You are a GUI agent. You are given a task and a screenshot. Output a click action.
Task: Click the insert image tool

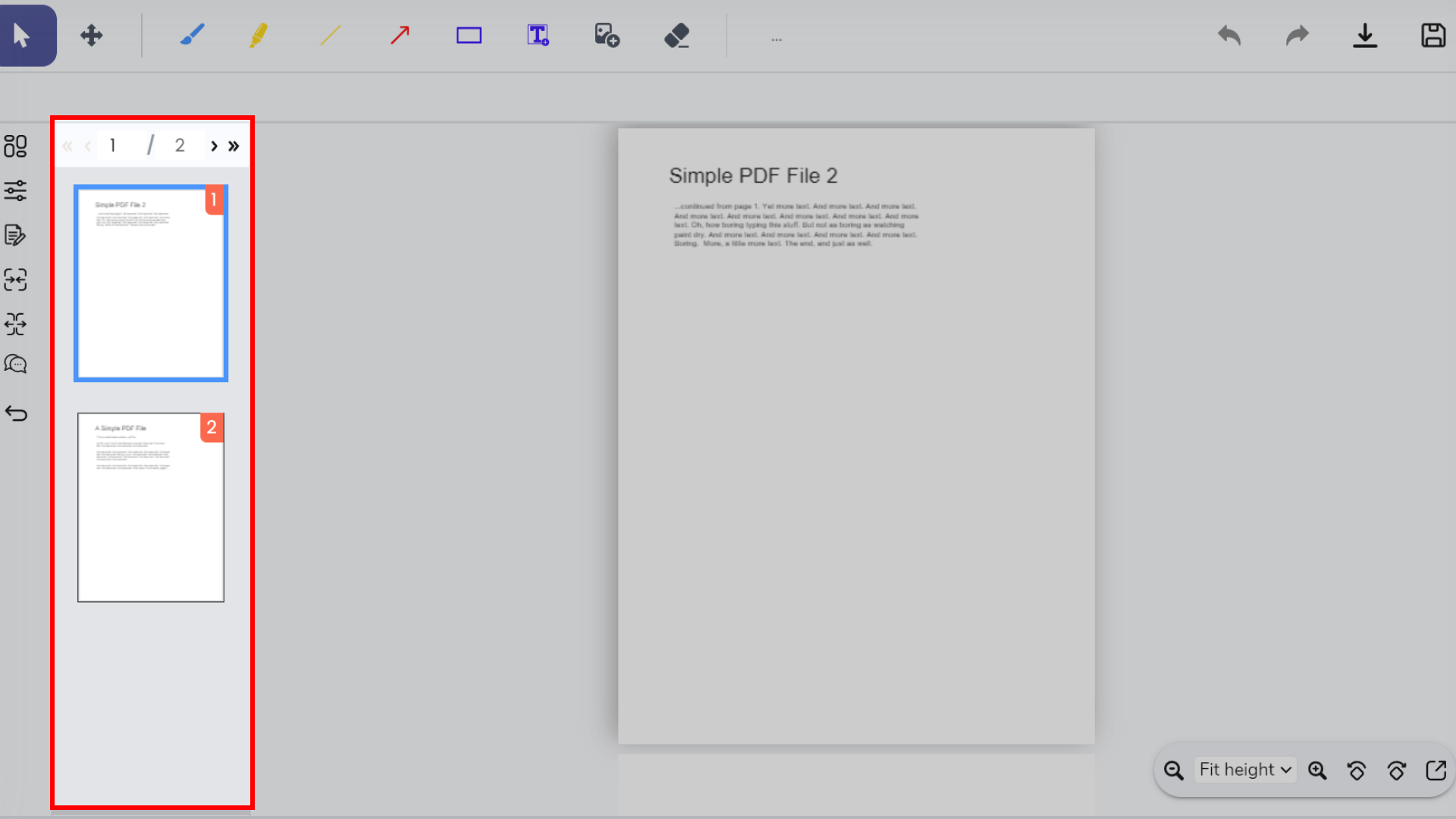coord(607,36)
